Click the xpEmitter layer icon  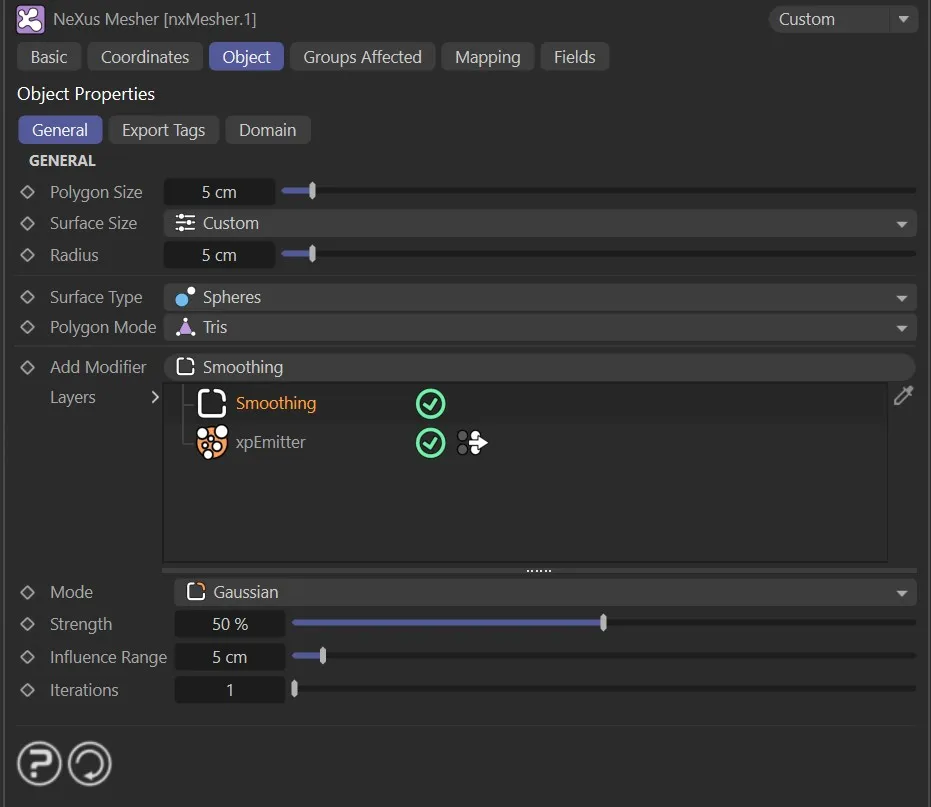[211, 443]
